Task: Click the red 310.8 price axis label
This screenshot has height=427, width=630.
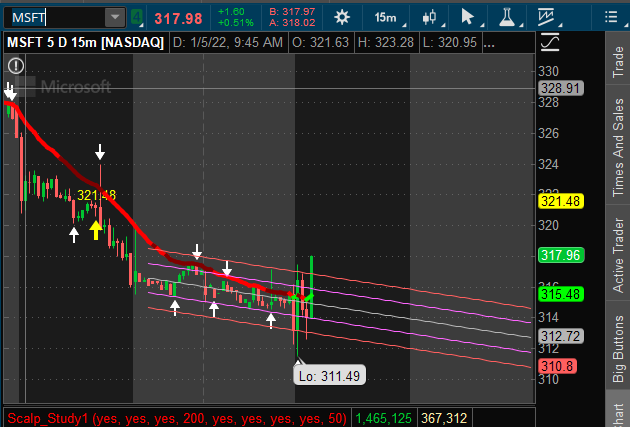Action: click(557, 366)
